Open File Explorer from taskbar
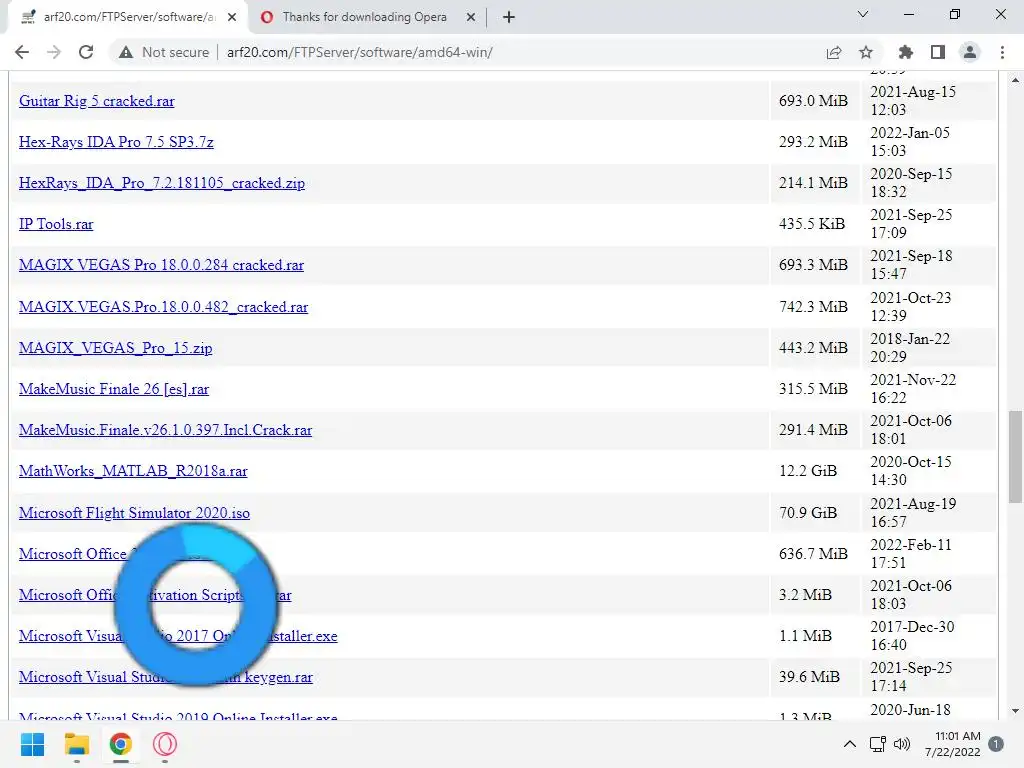 pyautogui.click(x=76, y=744)
